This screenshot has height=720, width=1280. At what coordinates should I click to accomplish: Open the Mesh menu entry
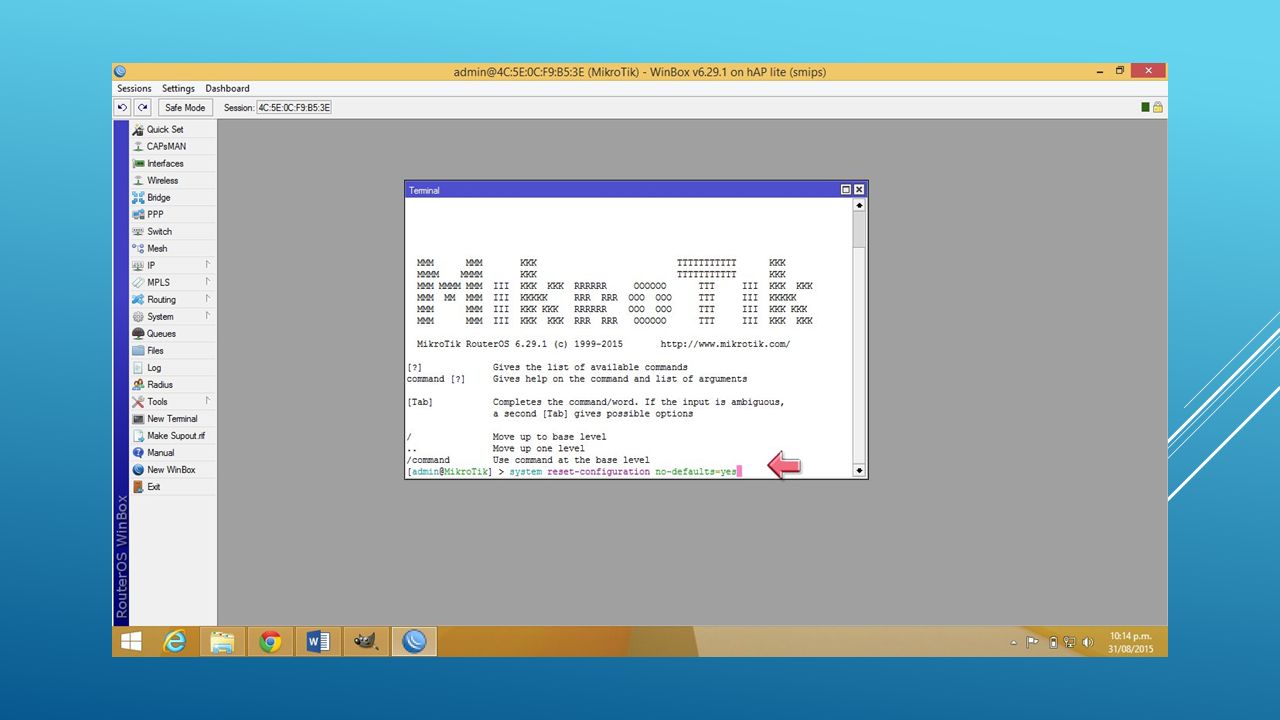point(173,248)
